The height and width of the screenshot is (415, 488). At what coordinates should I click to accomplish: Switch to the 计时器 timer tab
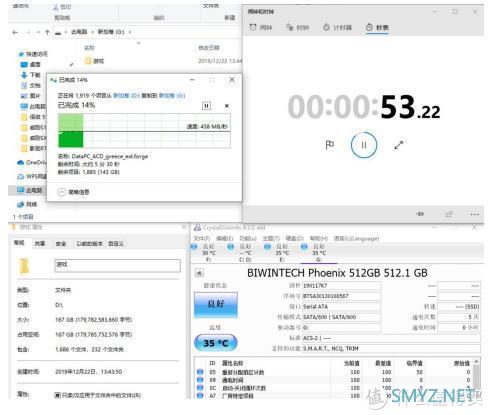337,27
